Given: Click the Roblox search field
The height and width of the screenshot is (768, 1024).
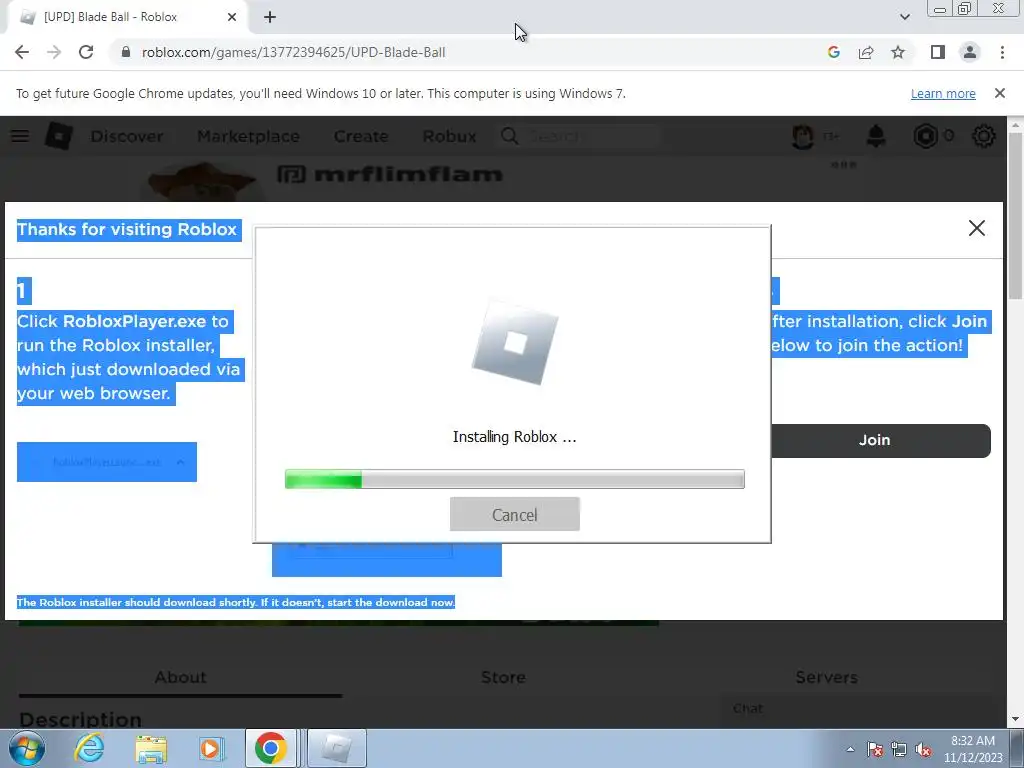Looking at the screenshot, I should point(581,136).
